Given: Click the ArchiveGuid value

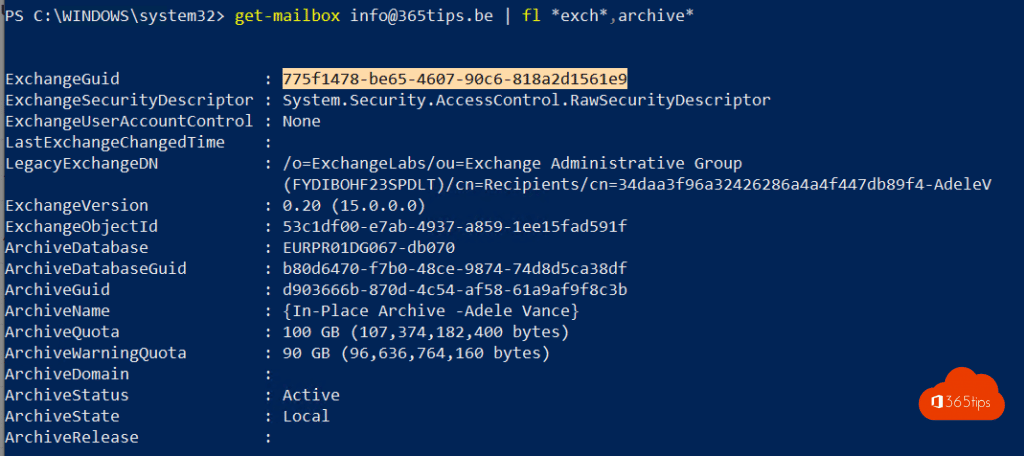Looking at the screenshot, I should click(x=454, y=289).
